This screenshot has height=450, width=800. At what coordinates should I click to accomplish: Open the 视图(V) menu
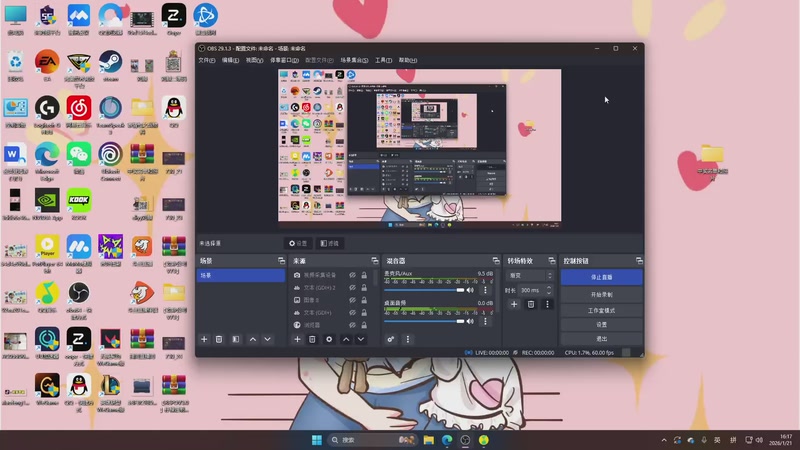[255, 60]
